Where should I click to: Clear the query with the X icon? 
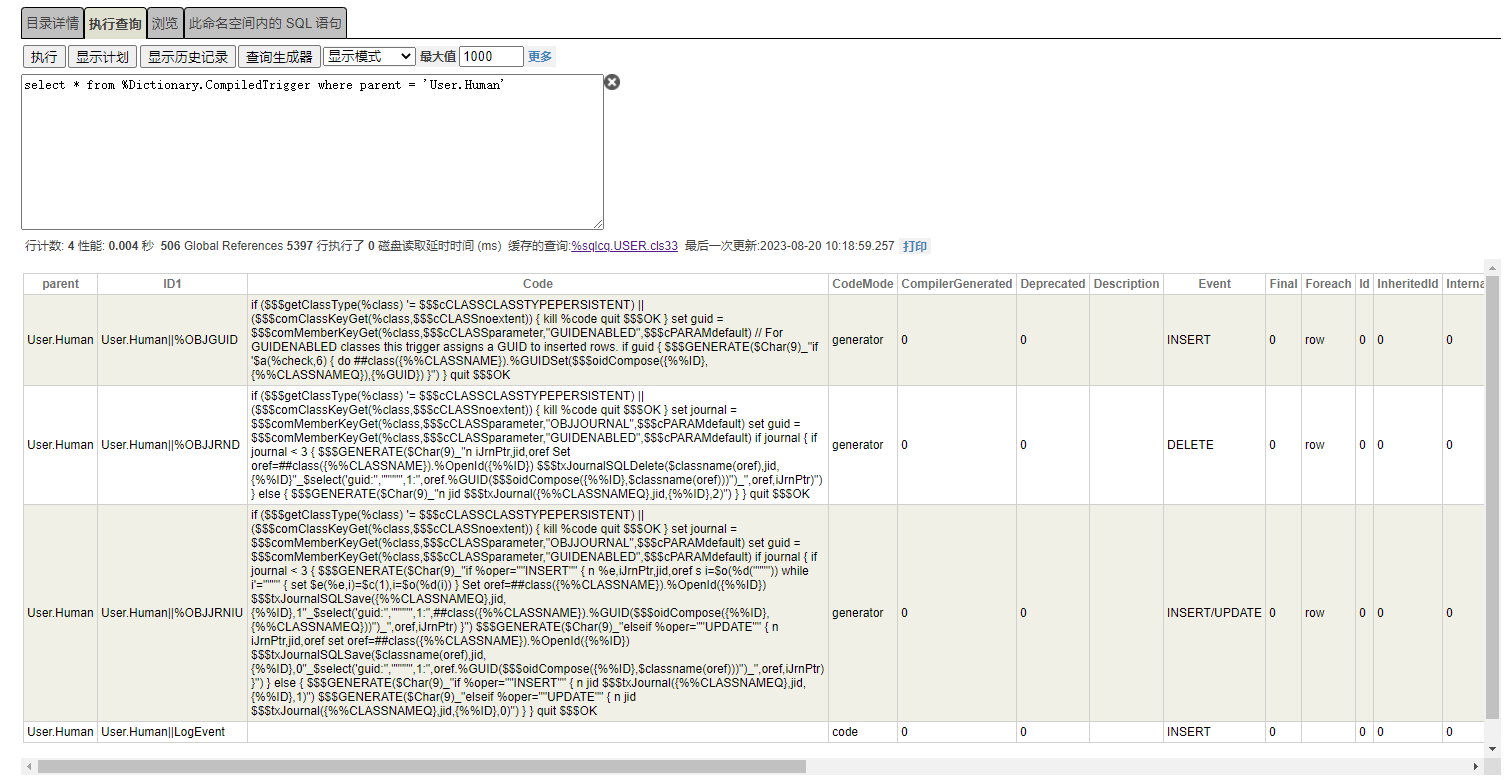click(x=612, y=82)
